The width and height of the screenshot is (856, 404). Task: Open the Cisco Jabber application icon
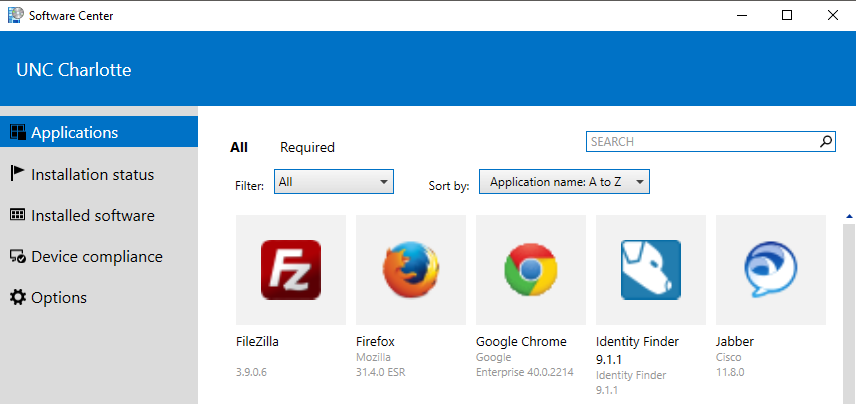tap(771, 270)
